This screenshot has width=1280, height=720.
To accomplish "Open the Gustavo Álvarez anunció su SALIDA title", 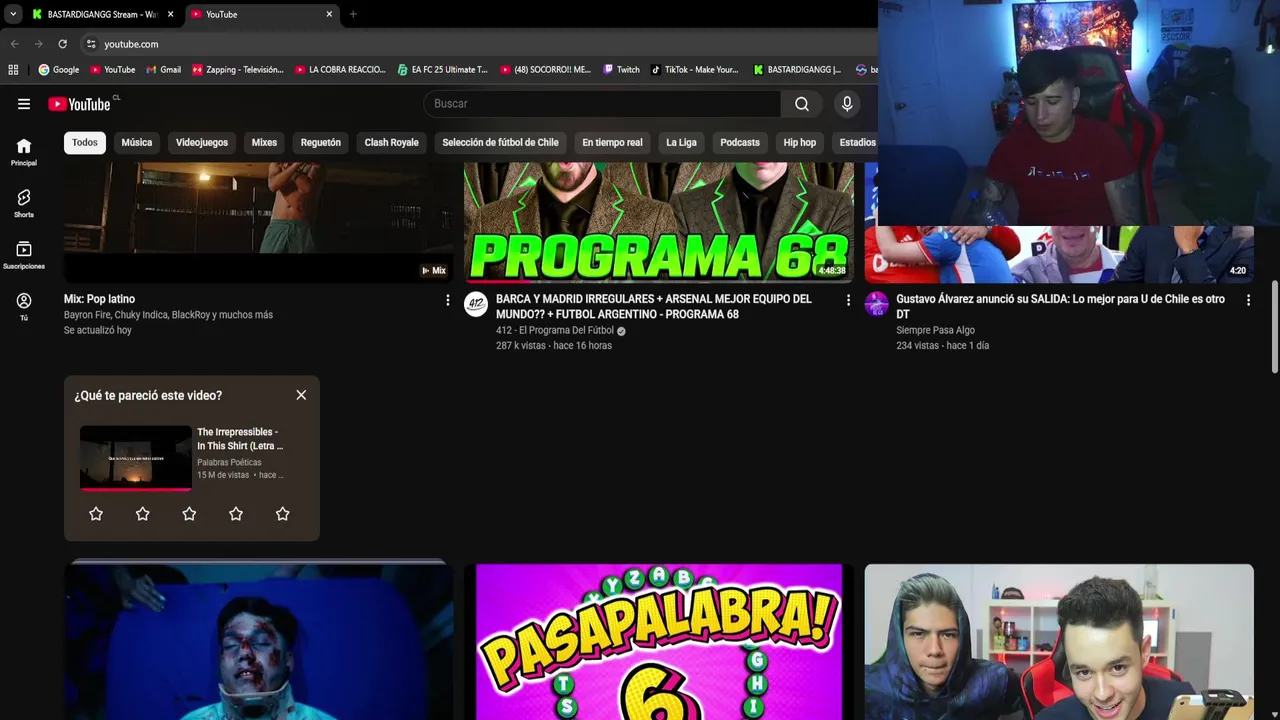I will pyautogui.click(x=1060, y=306).
